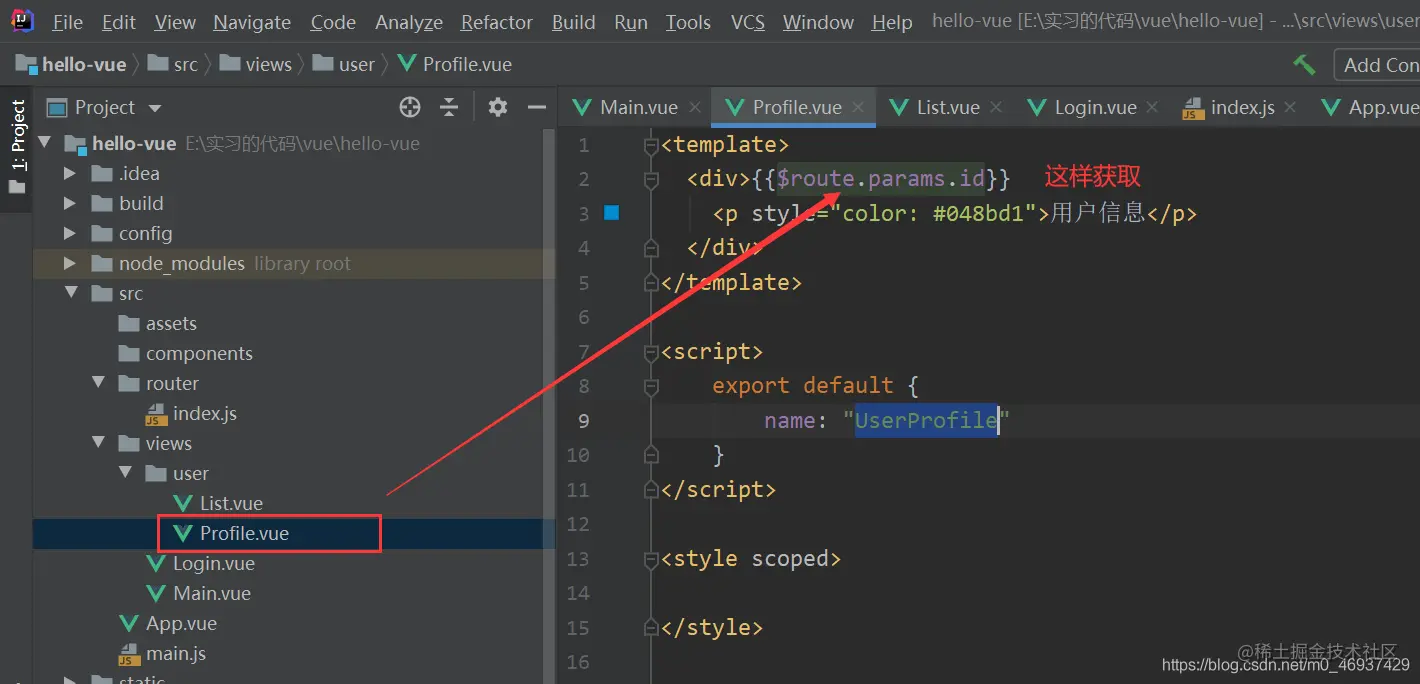The image size is (1420, 684).
Task: Click the assets folder icon
Action: (129, 324)
